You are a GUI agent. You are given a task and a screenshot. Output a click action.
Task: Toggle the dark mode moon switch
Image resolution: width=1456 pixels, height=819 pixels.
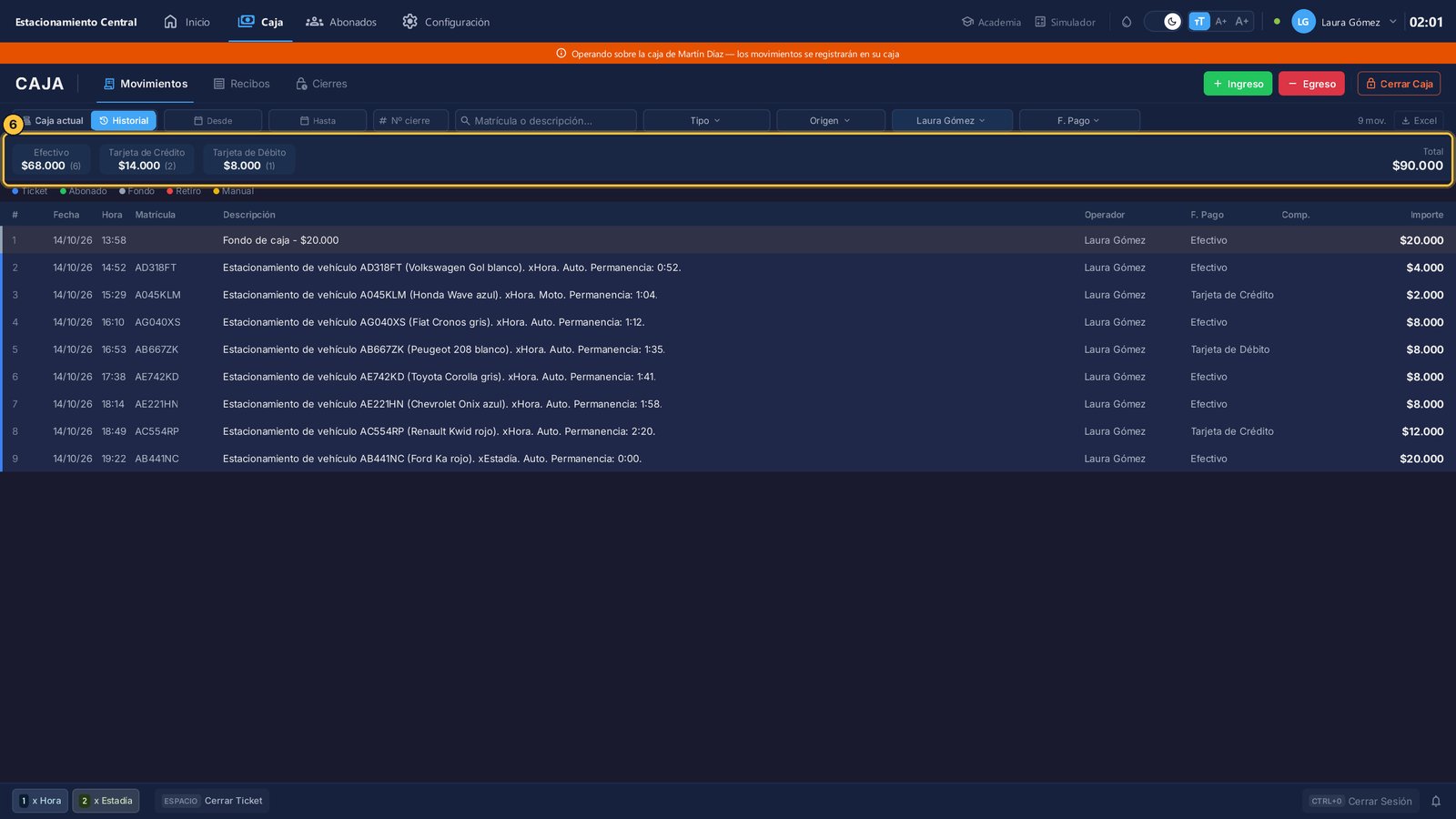point(1163,22)
